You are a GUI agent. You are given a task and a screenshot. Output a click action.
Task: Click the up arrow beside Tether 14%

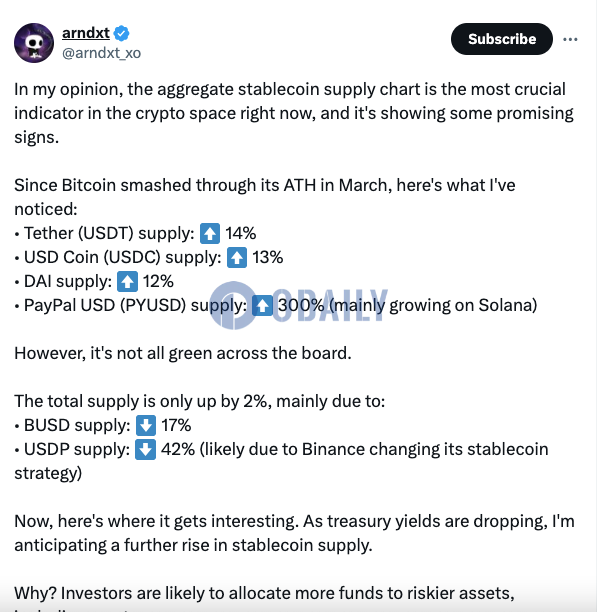tap(210, 233)
